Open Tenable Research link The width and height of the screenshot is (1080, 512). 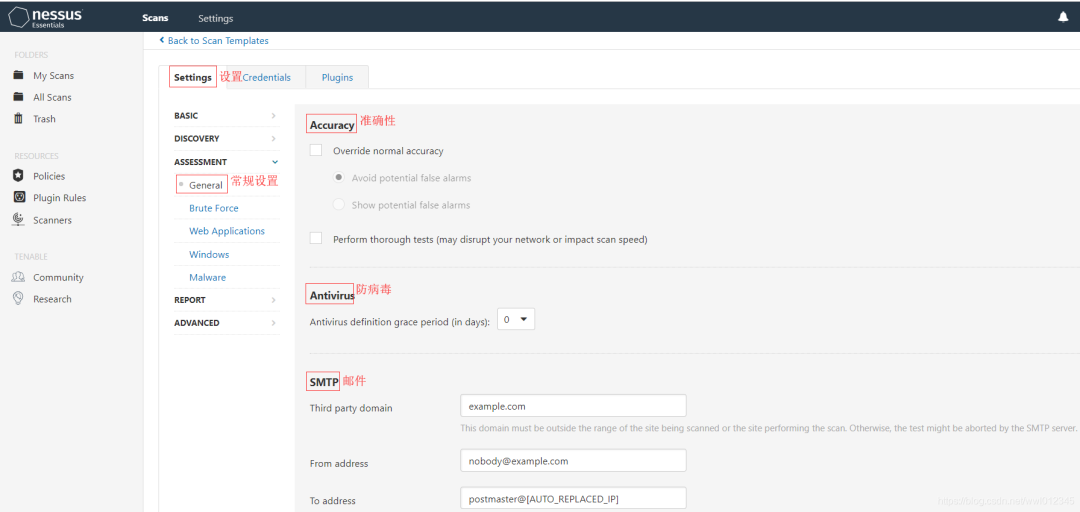pos(52,299)
